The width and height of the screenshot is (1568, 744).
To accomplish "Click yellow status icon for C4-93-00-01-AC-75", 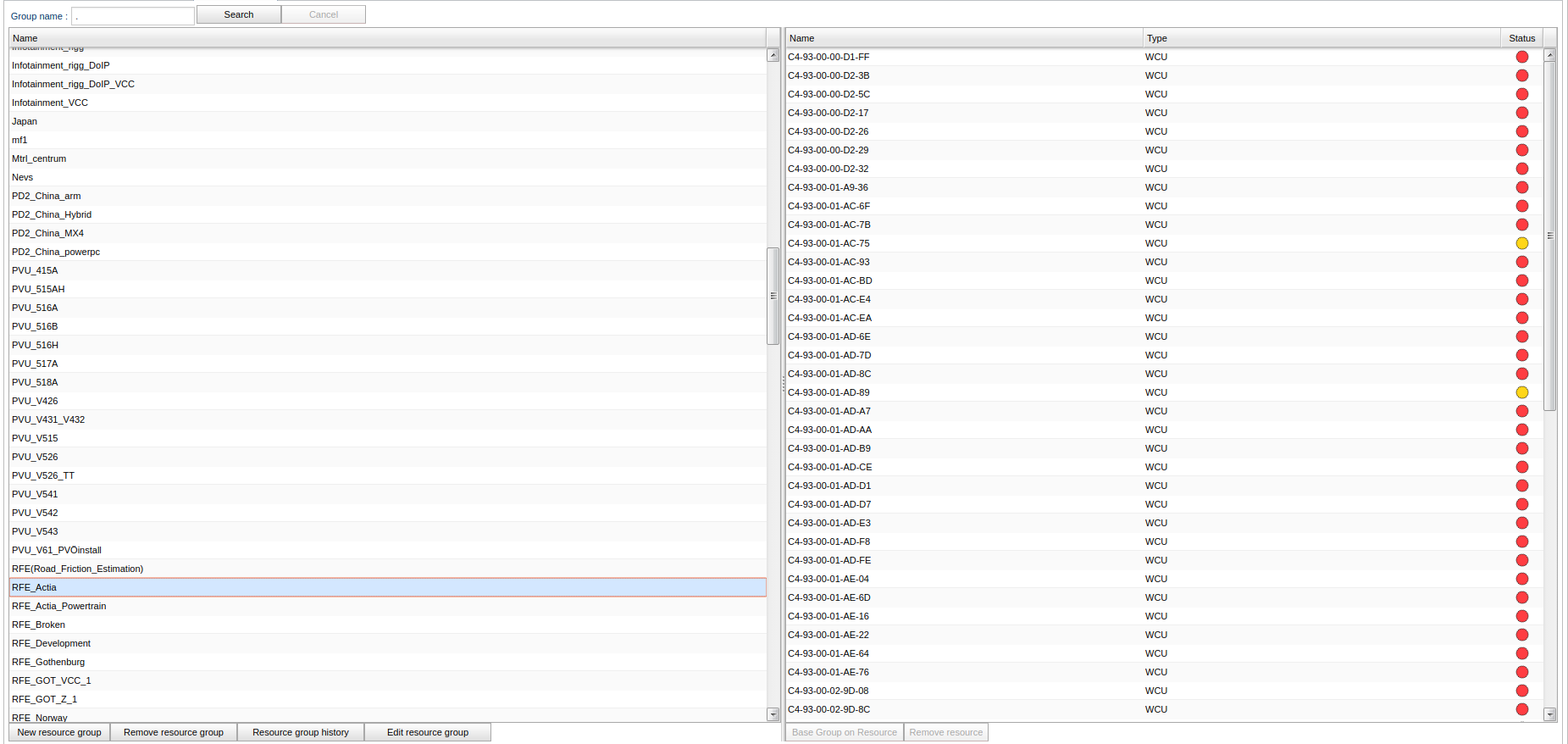I will (x=1521, y=243).
